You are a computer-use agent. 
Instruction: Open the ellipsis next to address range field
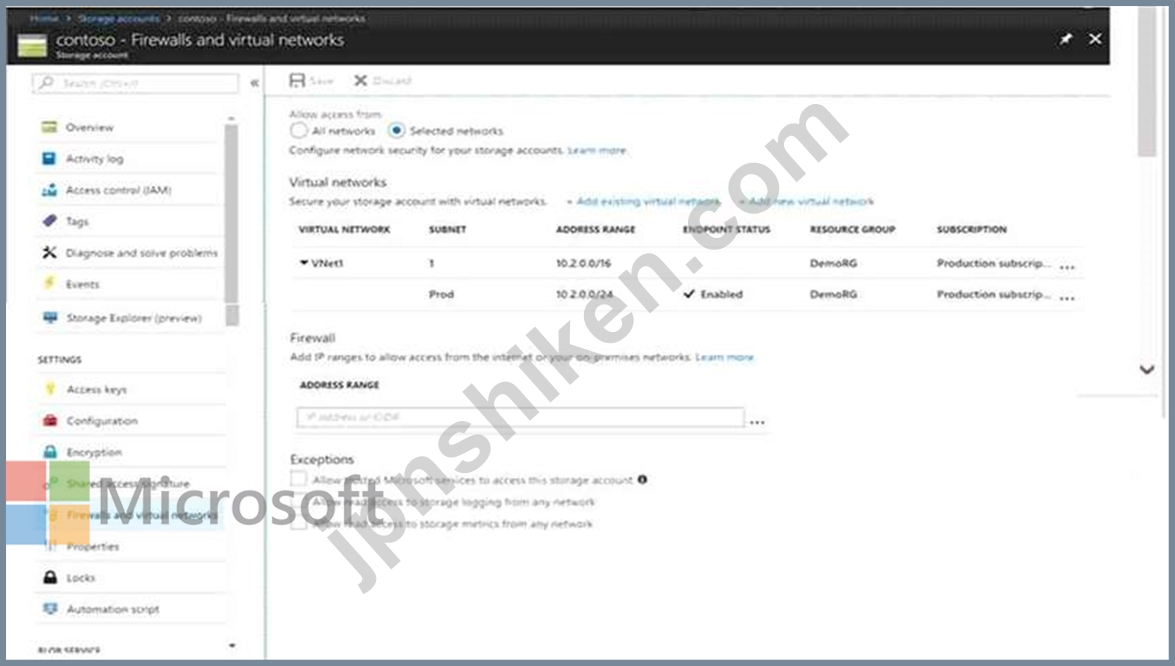[x=758, y=422]
